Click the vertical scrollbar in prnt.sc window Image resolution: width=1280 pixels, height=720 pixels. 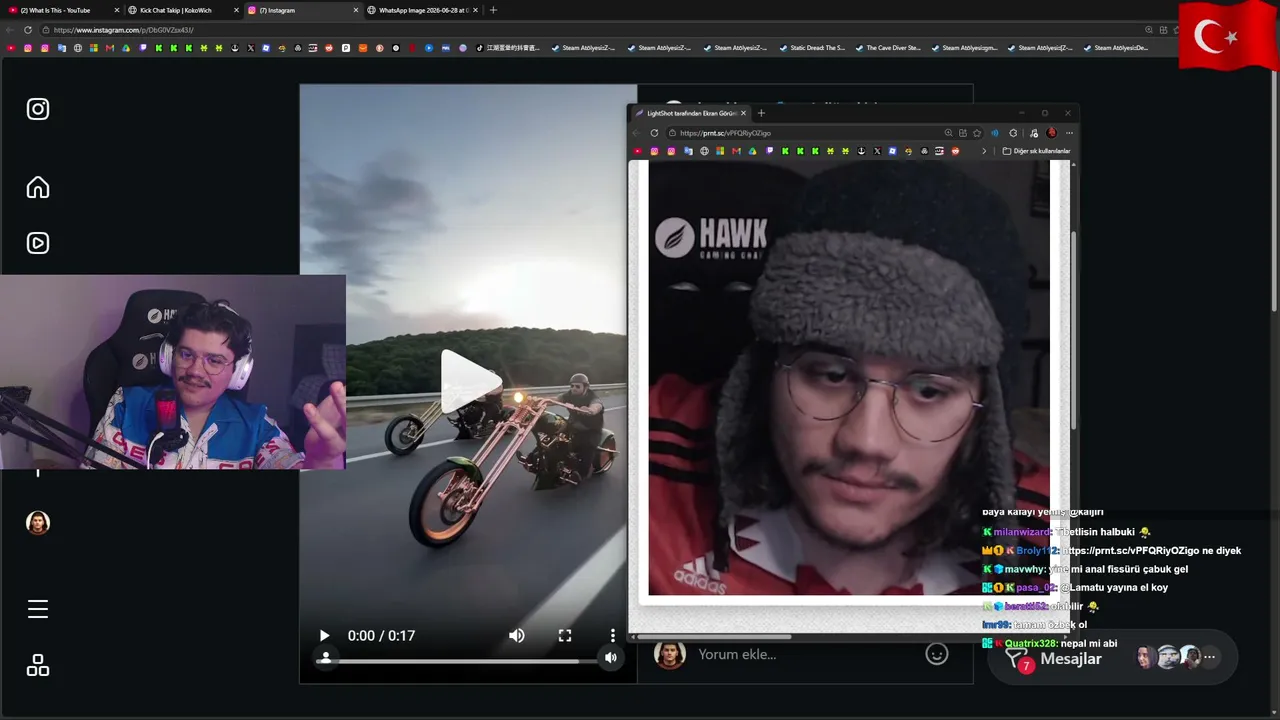pyautogui.click(x=1074, y=330)
